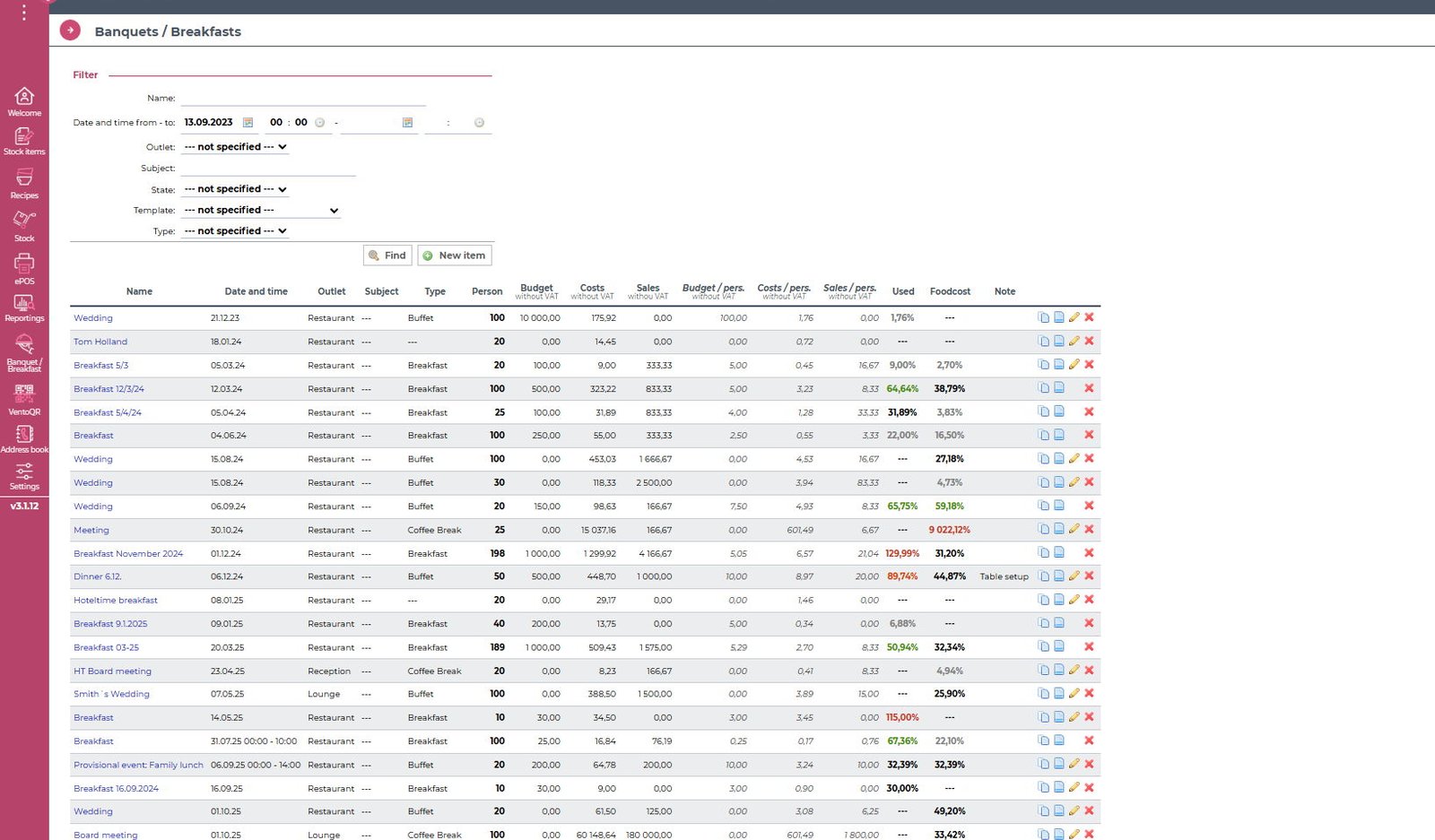This screenshot has width=1435, height=840.
Task: Click the Foodcost column header
Action: click(950, 291)
